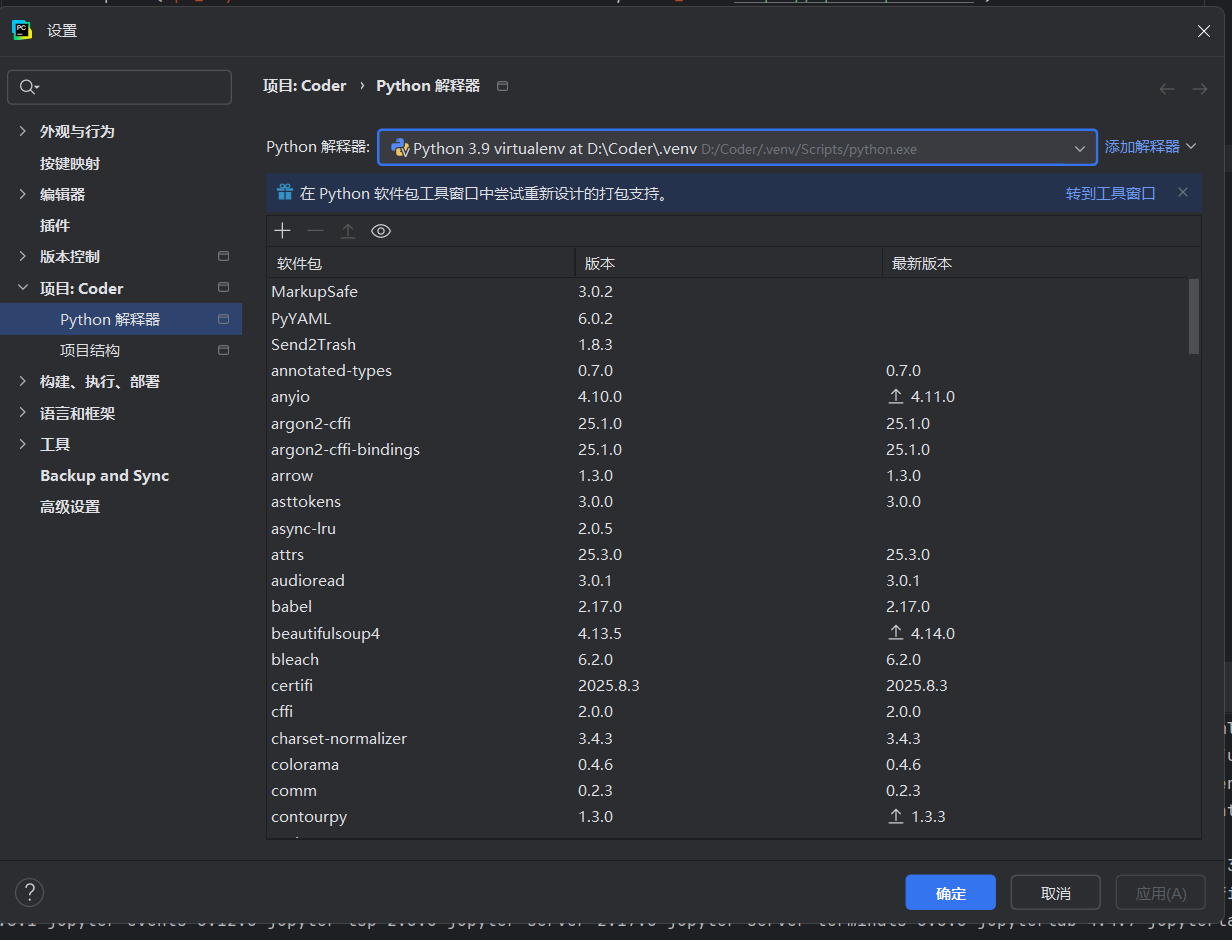Select the MarkupSafe package row
The image size is (1232, 940).
727,292
